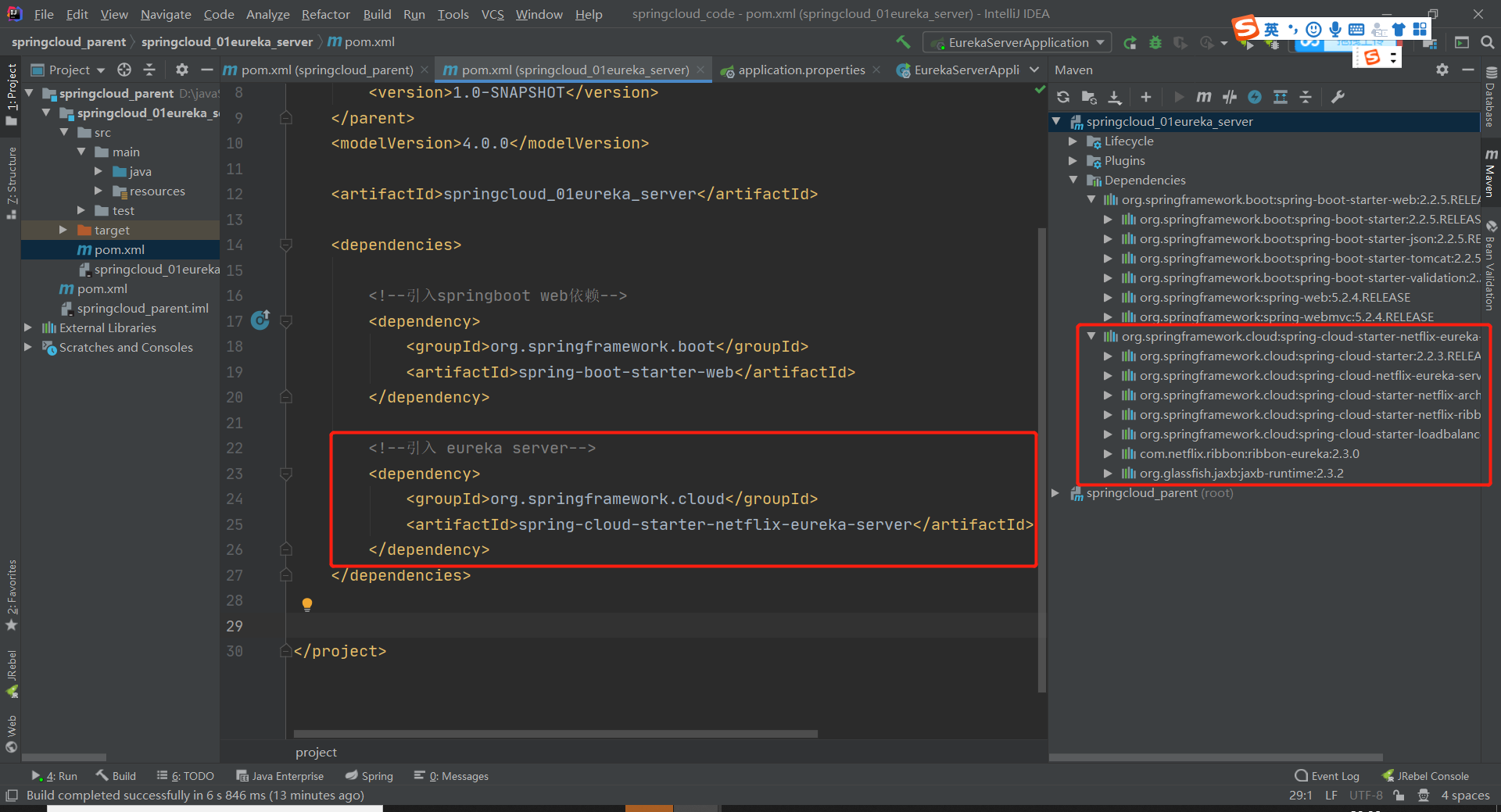
Task: Open Bean Validation side tab
Action: click(x=1490, y=266)
